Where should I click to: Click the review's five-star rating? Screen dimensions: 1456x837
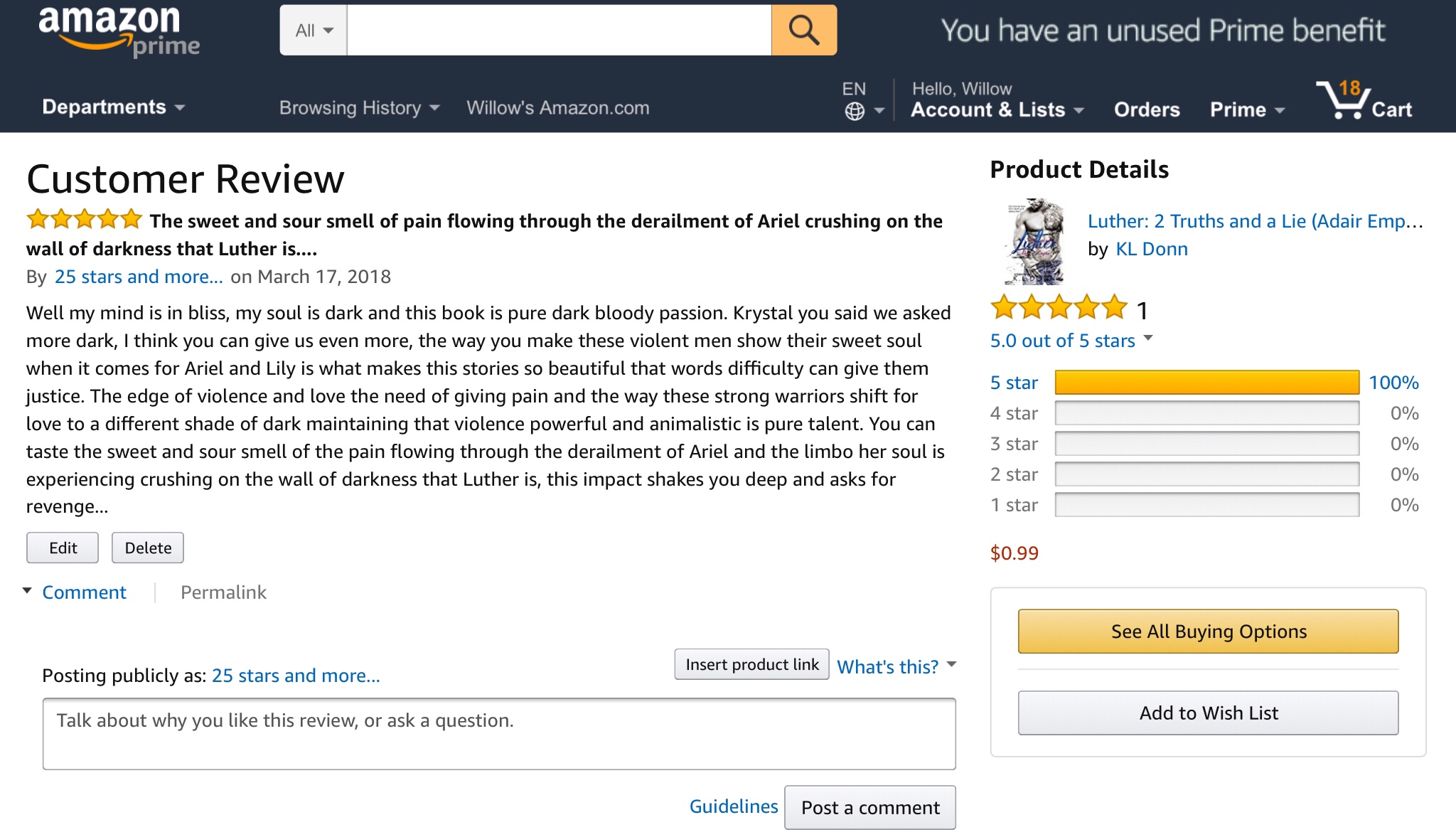pyautogui.click(x=84, y=220)
